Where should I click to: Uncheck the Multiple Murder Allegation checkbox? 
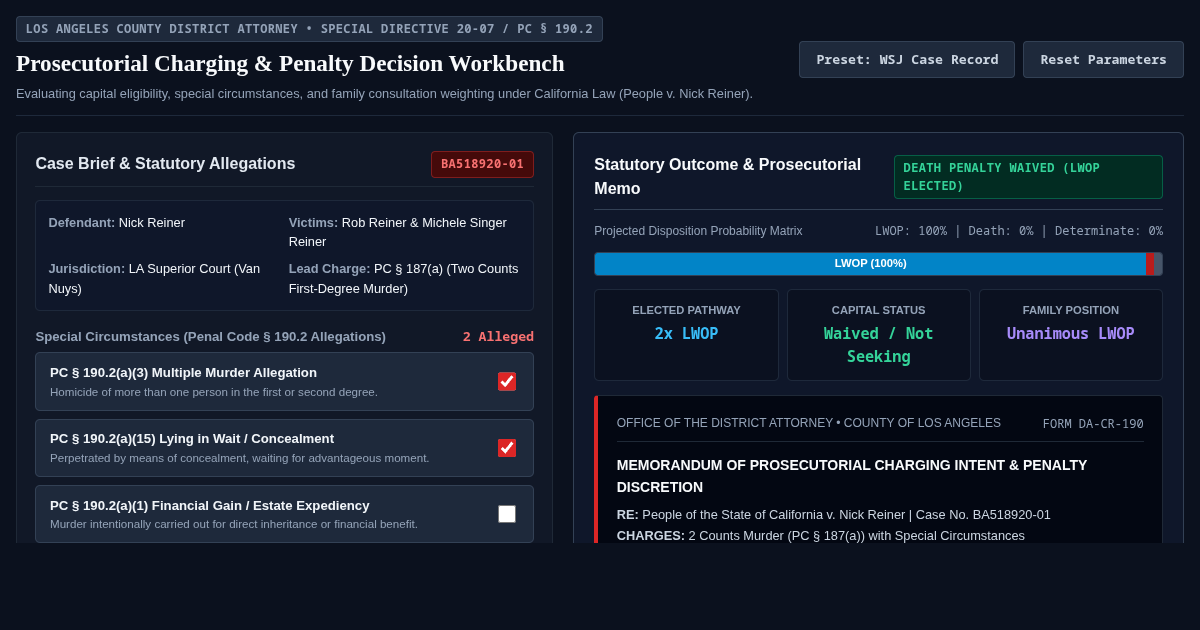(x=507, y=381)
